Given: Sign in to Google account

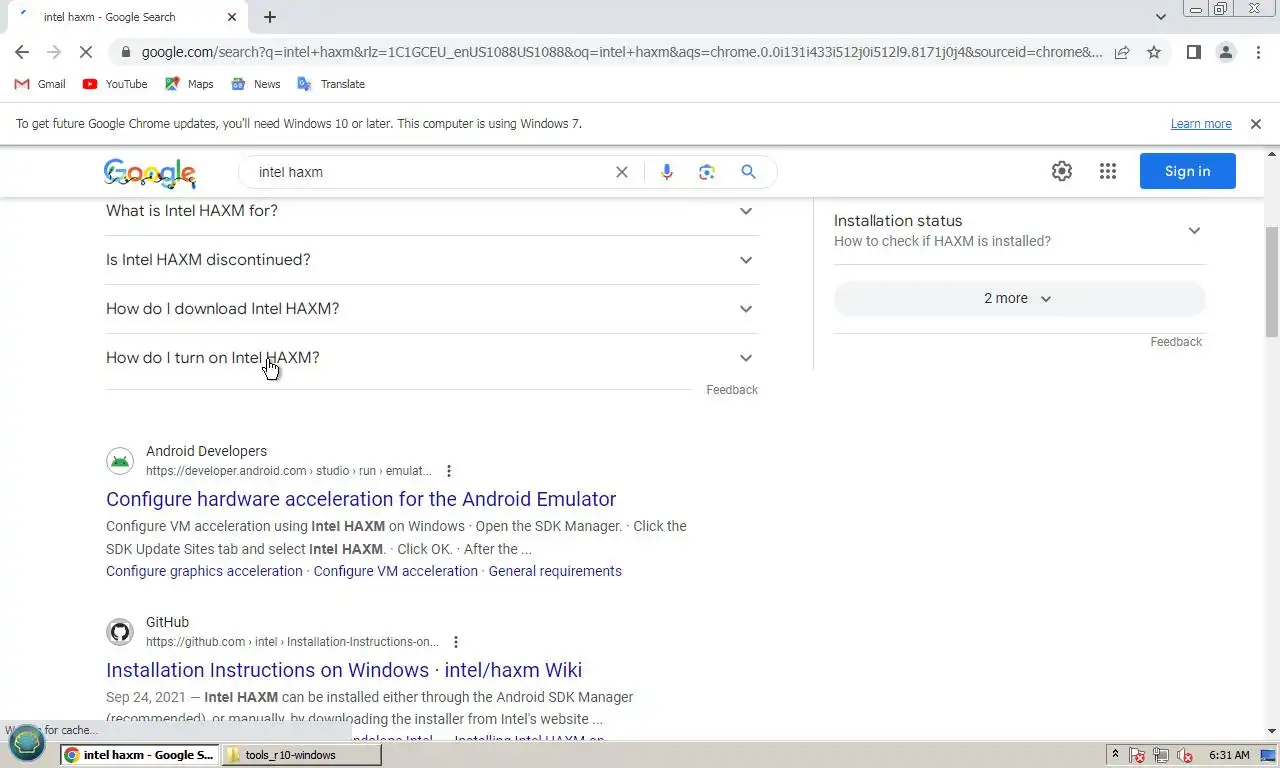Looking at the screenshot, I should click(x=1187, y=171).
